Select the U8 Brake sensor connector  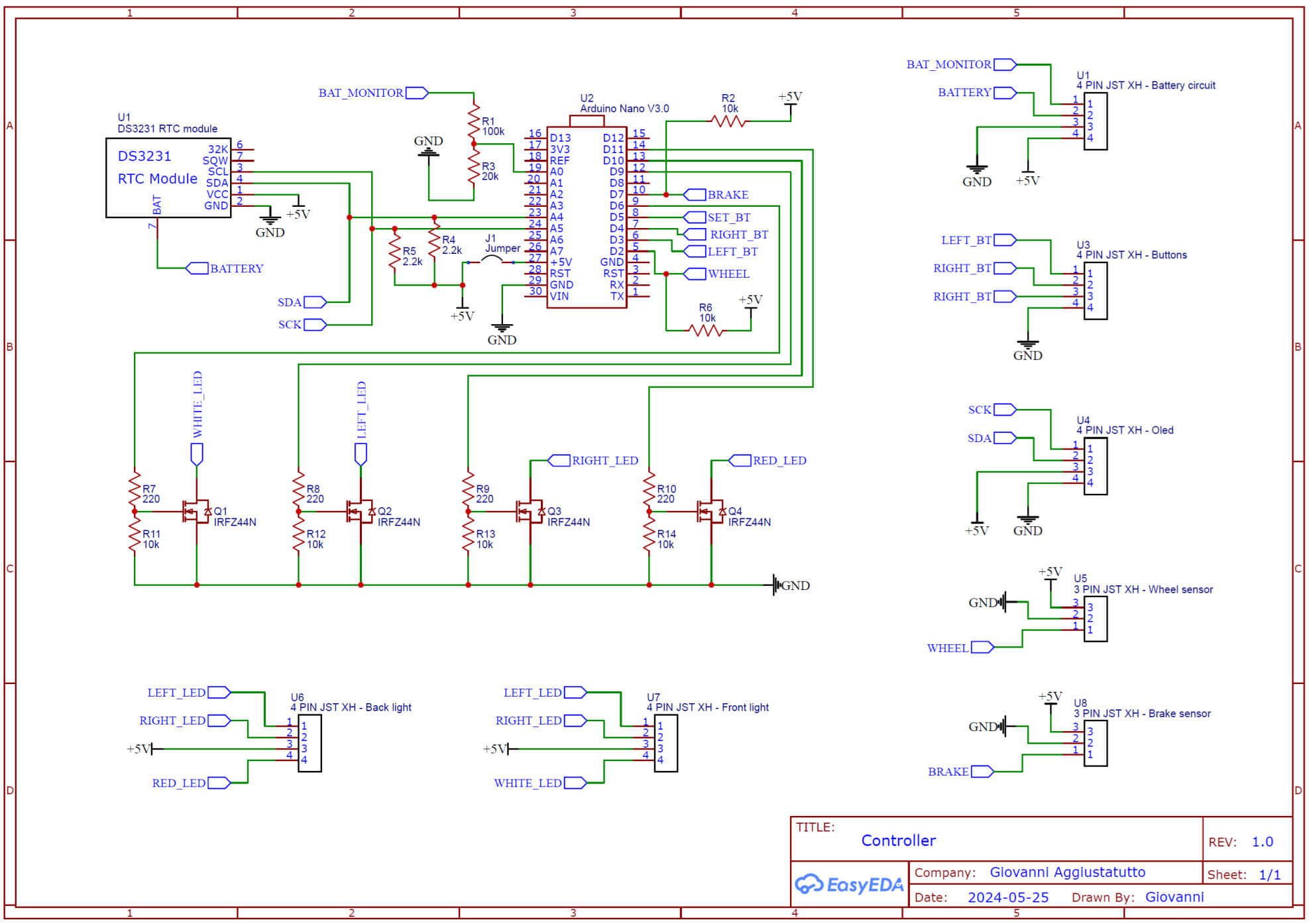point(1095,743)
